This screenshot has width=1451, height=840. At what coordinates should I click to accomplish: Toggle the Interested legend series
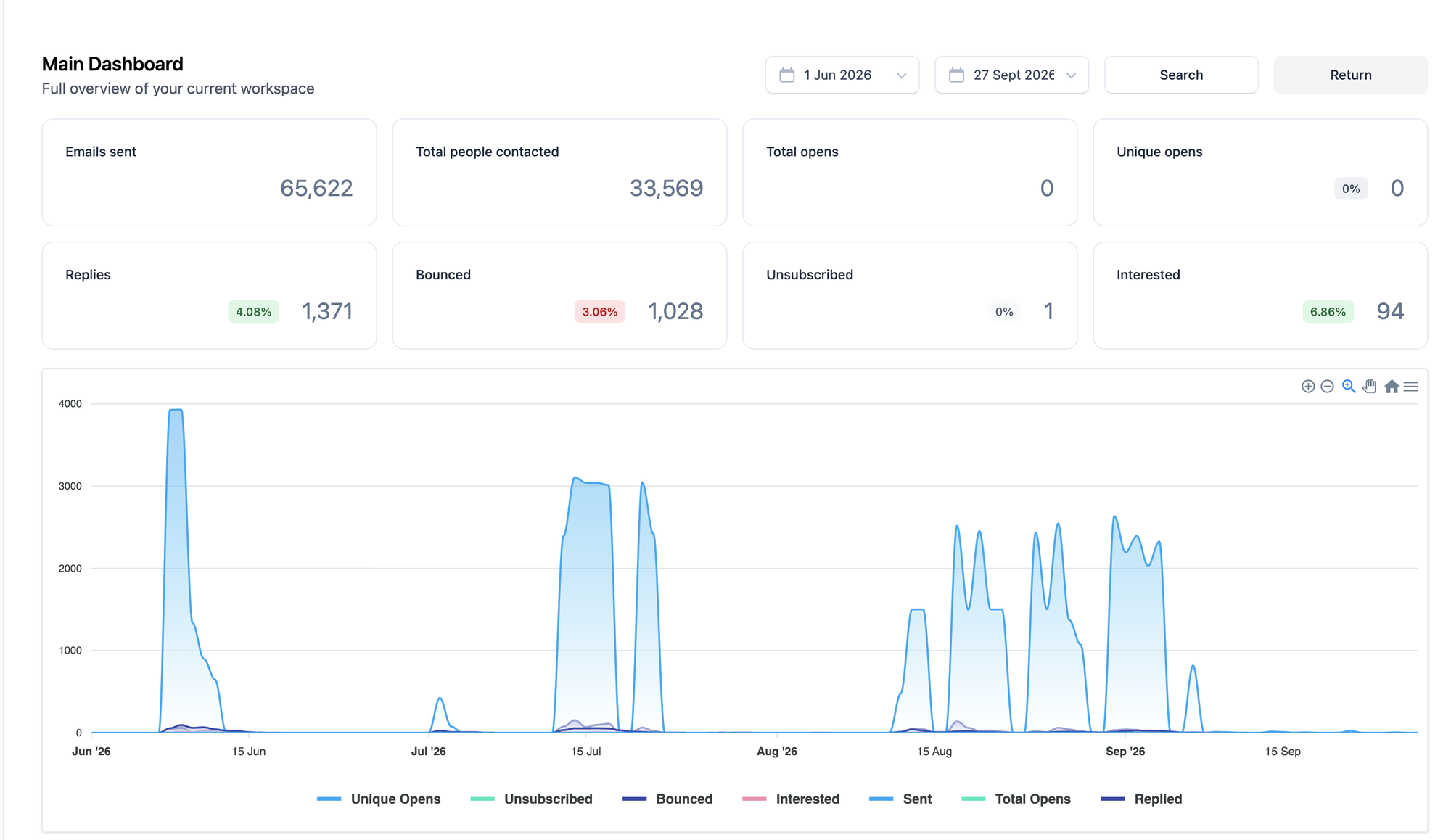[791, 799]
